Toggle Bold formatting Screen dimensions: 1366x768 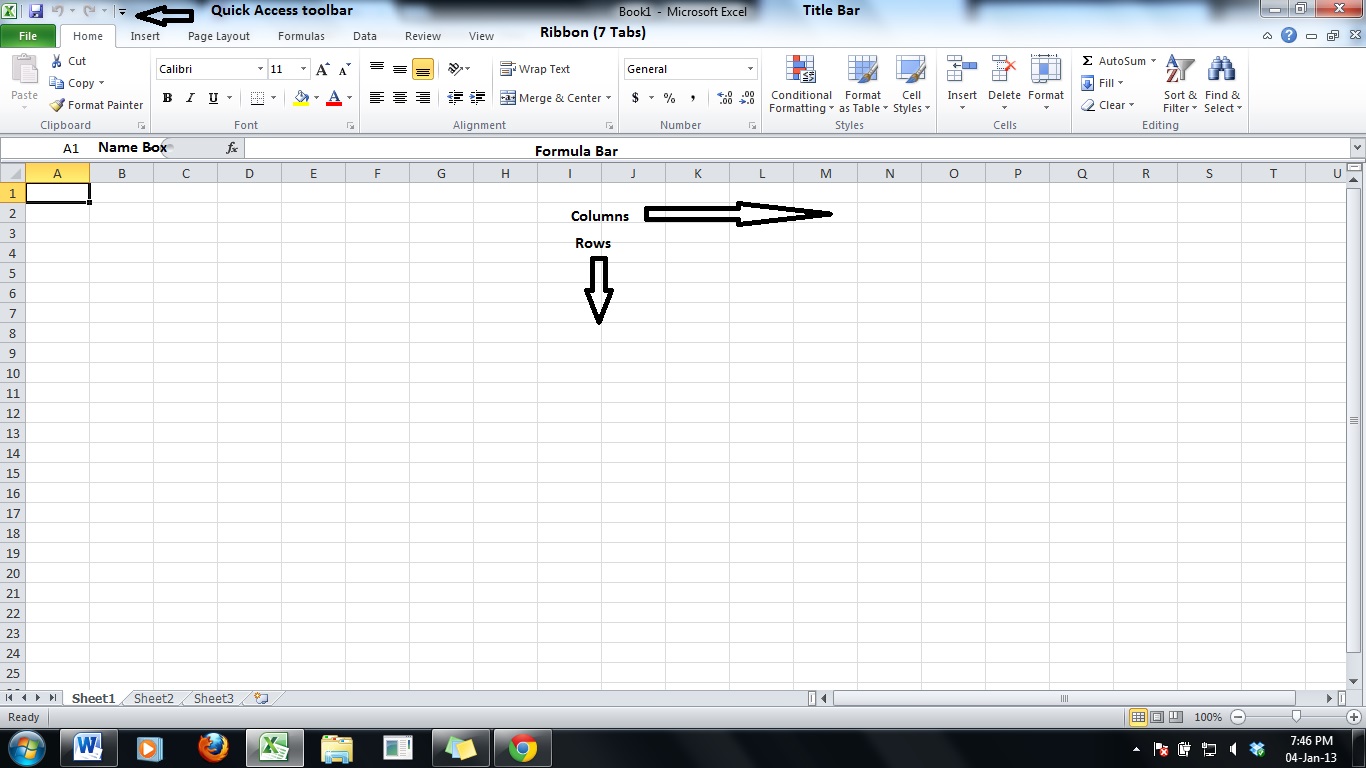[x=167, y=98]
